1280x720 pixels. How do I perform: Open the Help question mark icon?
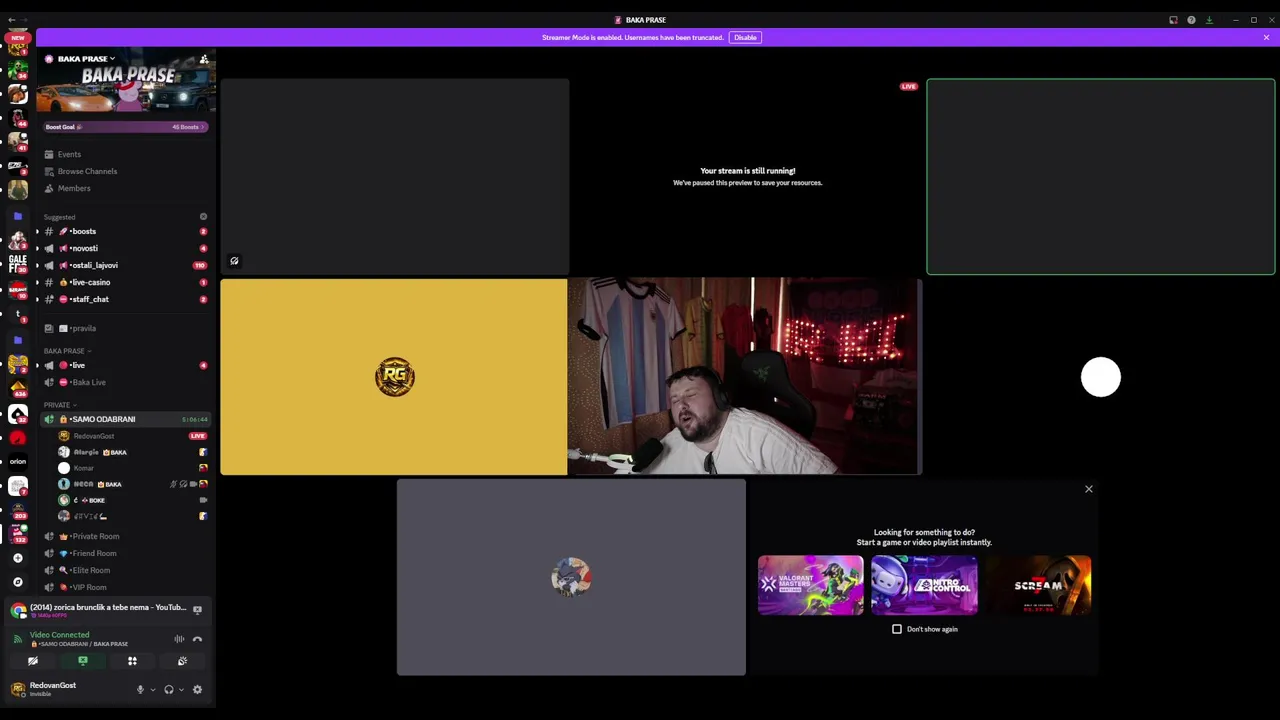[x=1191, y=20]
